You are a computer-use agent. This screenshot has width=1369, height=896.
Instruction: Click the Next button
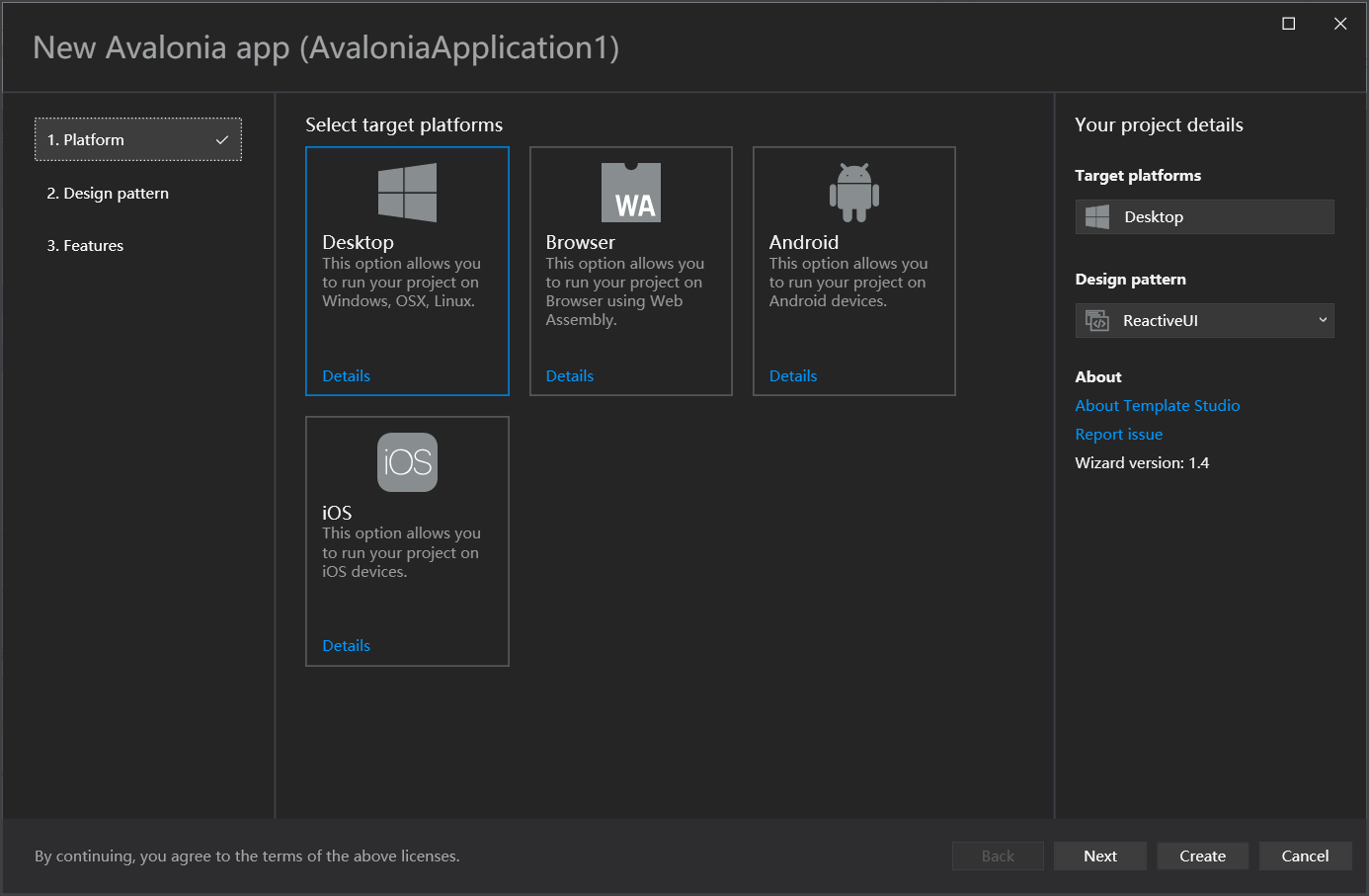[1099, 856]
